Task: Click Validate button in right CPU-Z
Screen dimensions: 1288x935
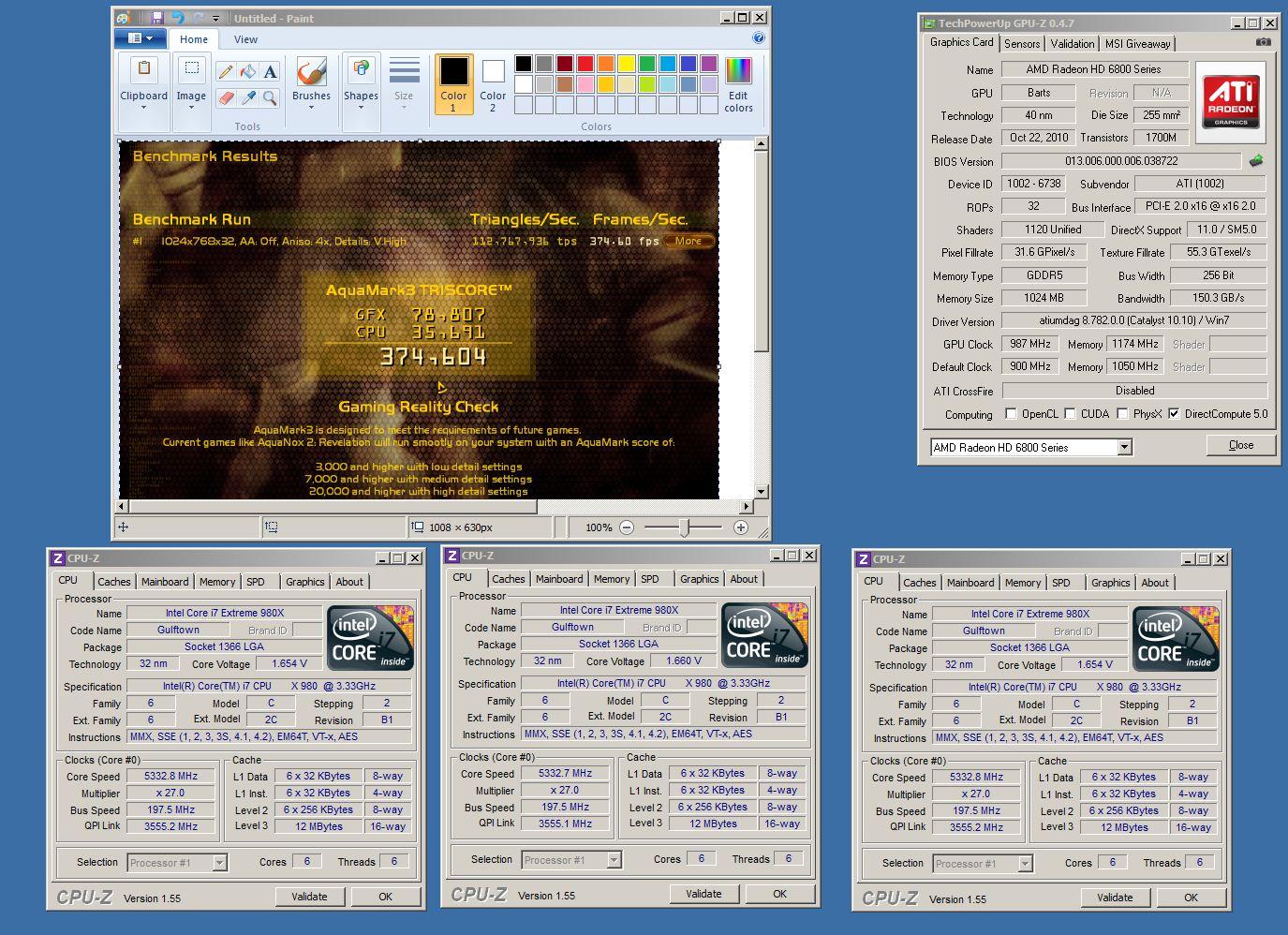Action: pyautogui.click(x=1115, y=898)
